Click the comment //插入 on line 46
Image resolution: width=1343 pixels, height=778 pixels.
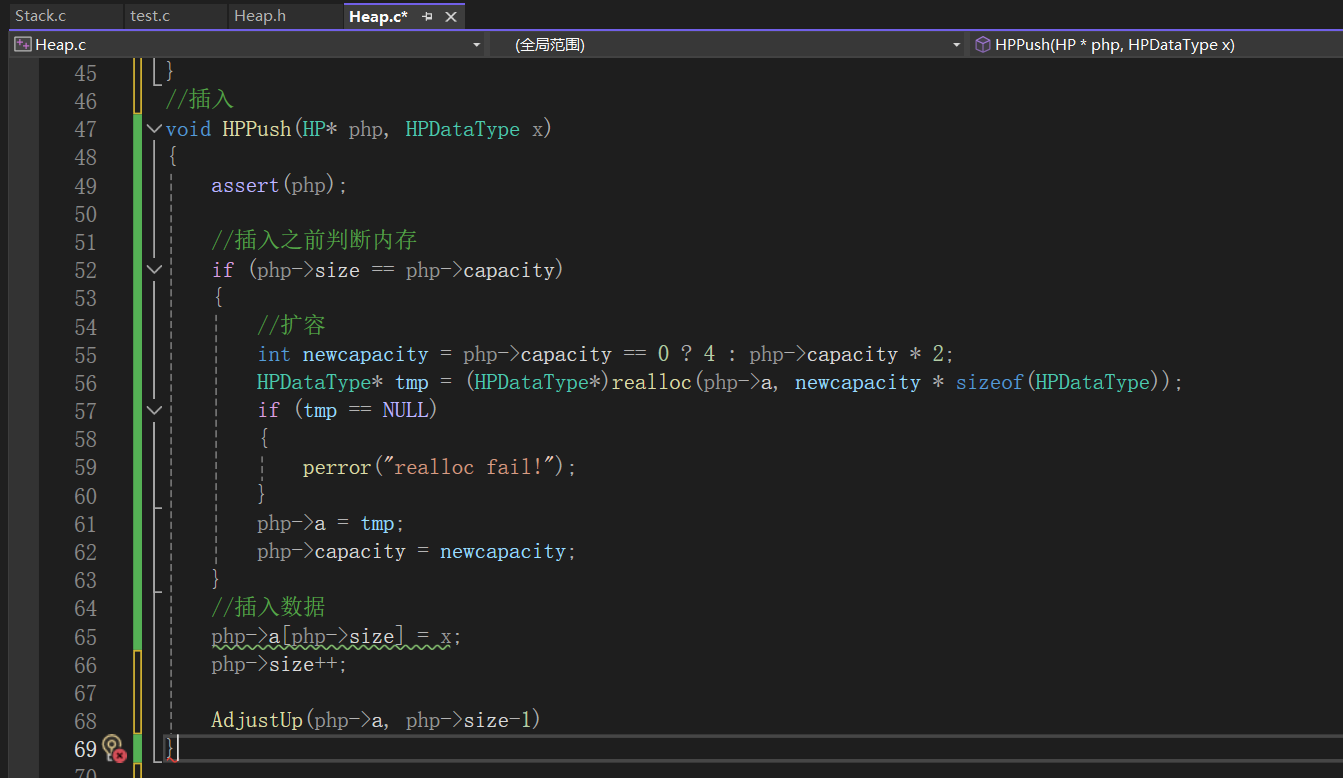199,100
